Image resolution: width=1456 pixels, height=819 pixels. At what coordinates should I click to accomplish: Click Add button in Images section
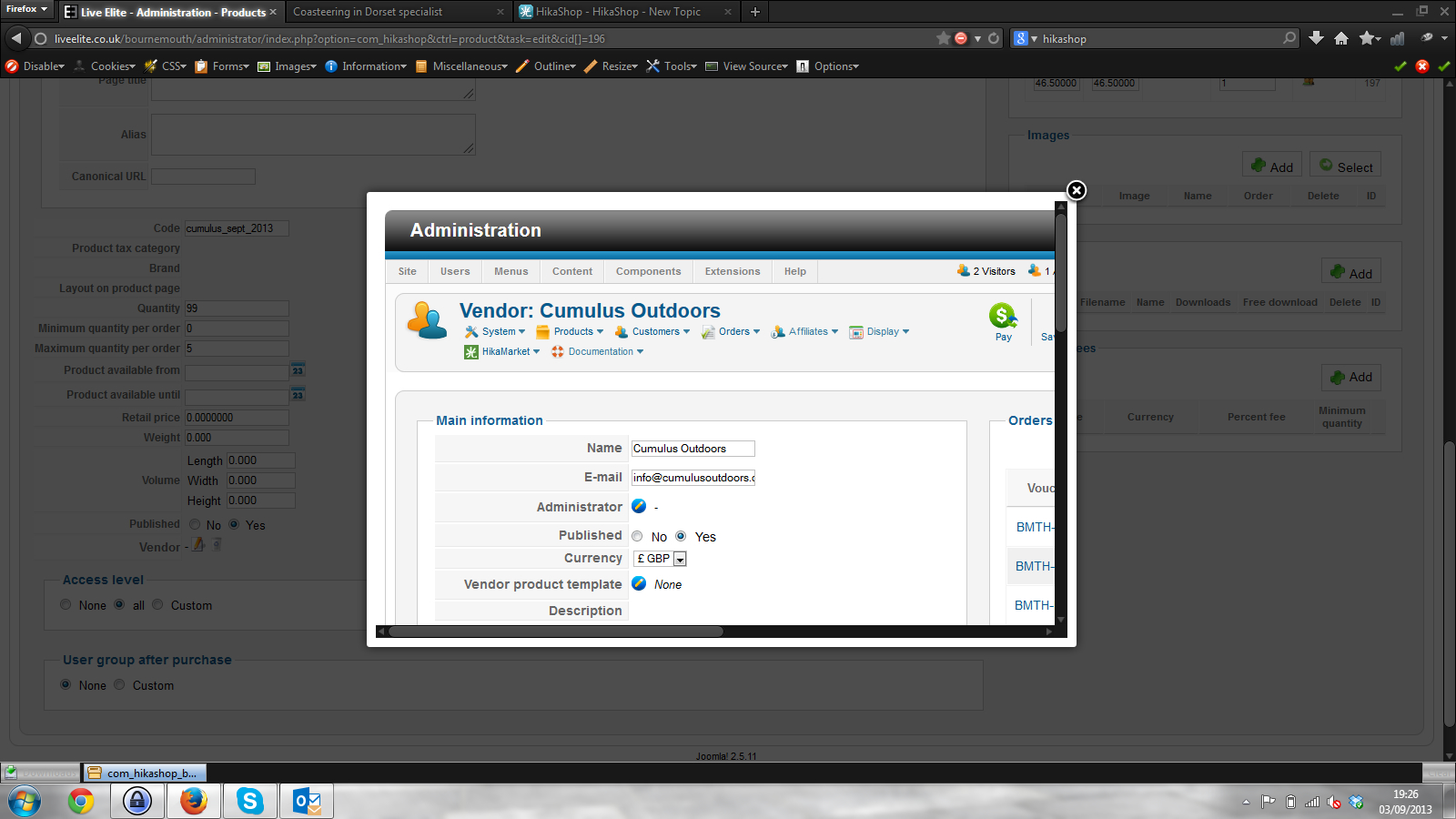[x=1272, y=166]
